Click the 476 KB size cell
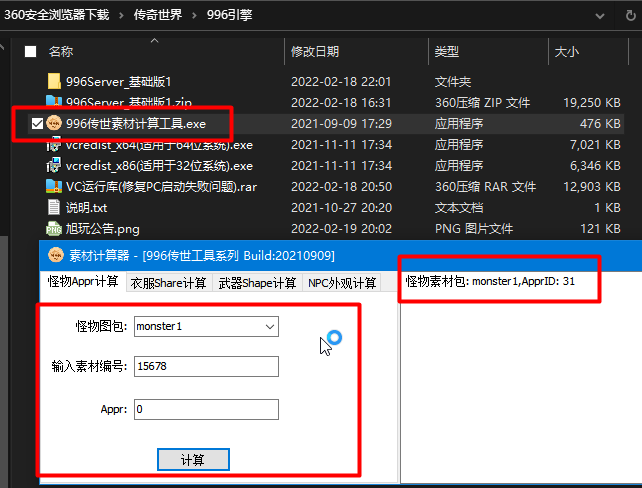 coord(600,124)
